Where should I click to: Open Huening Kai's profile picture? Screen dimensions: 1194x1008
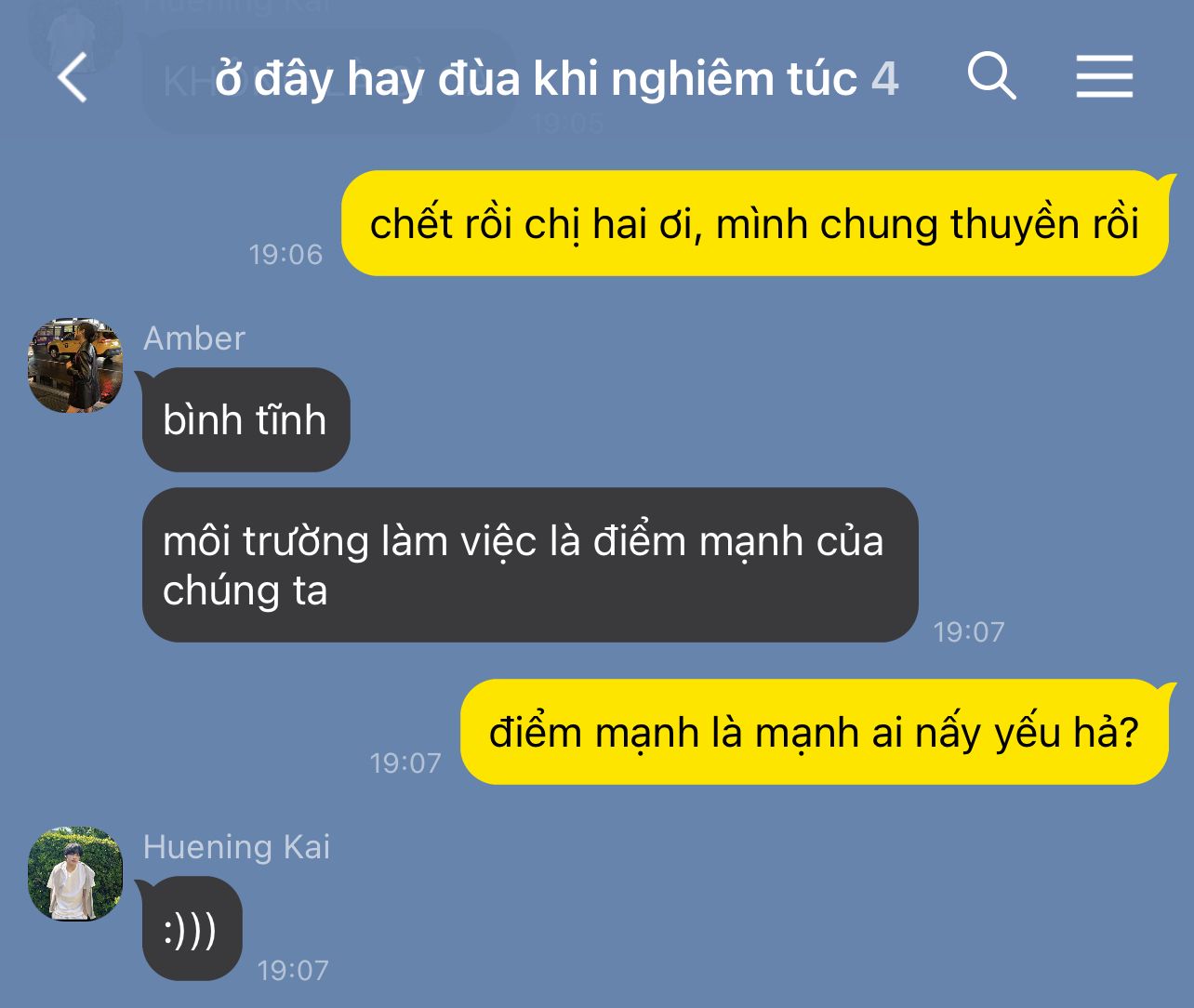[75, 874]
